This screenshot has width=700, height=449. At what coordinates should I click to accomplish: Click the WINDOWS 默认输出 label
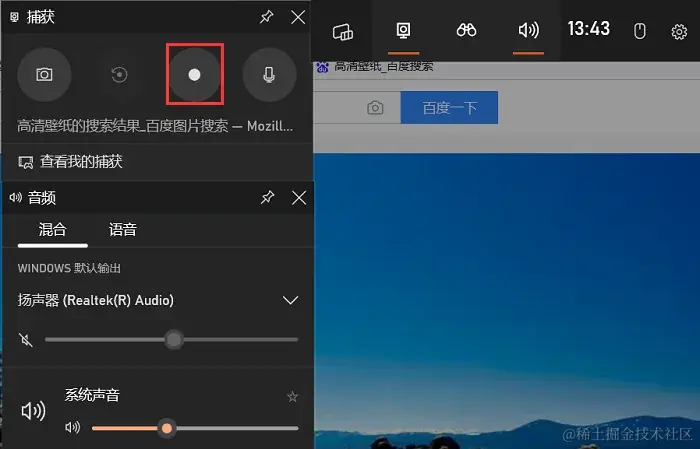(x=69, y=268)
